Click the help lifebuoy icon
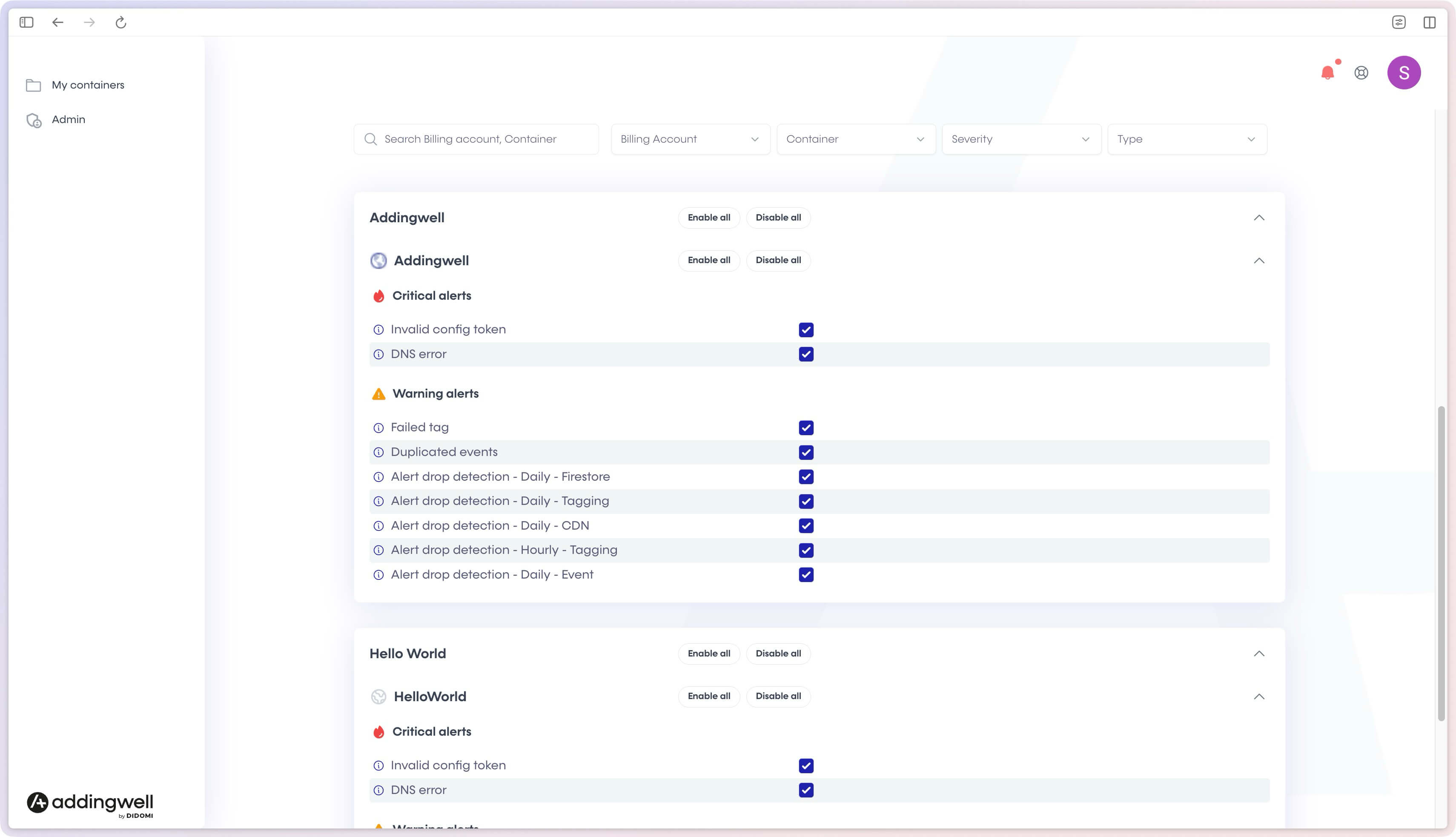This screenshot has width=1456, height=837. pyautogui.click(x=1361, y=72)
